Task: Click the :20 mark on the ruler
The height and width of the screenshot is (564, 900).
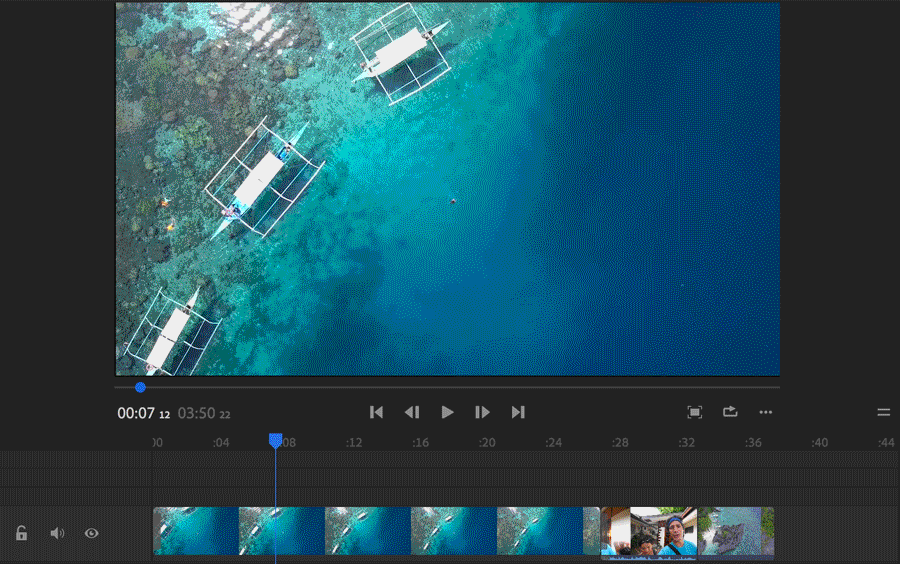Action: pos(487,443)
